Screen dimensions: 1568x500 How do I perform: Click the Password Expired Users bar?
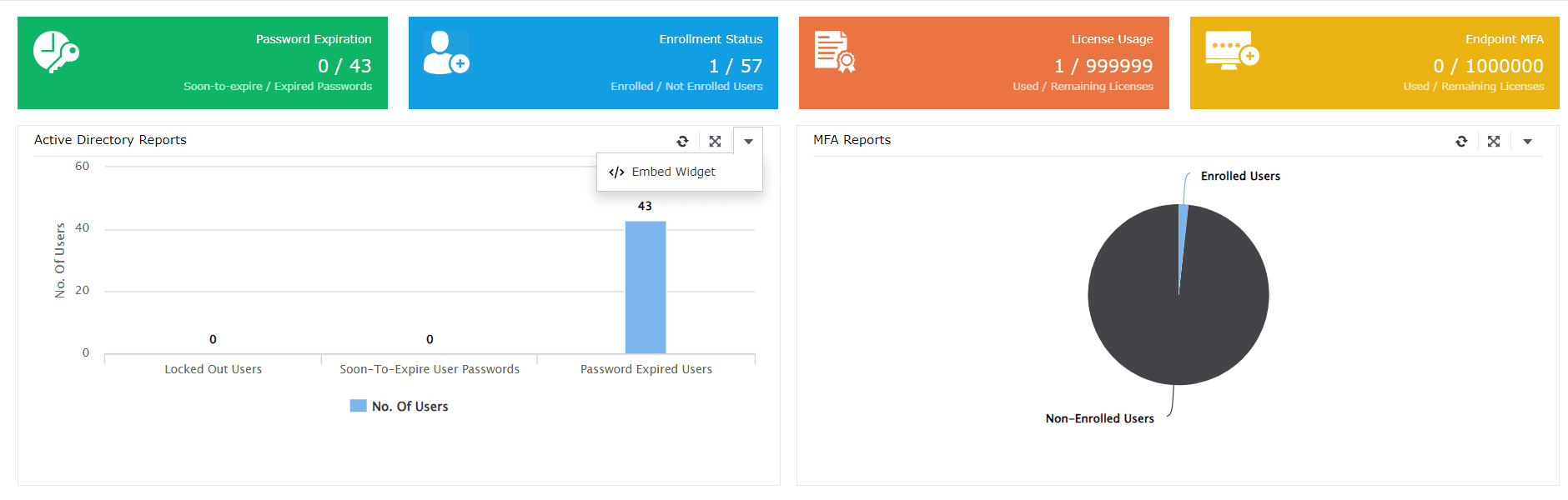point(646,287)
